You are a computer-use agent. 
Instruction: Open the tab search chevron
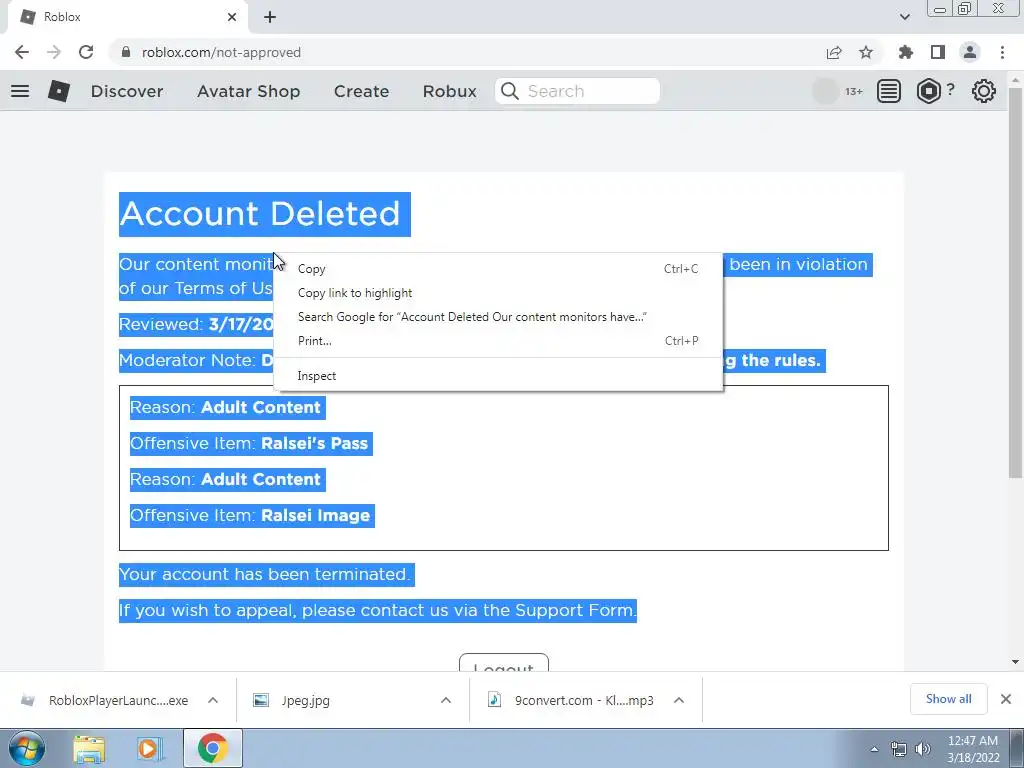click(904, 17)
